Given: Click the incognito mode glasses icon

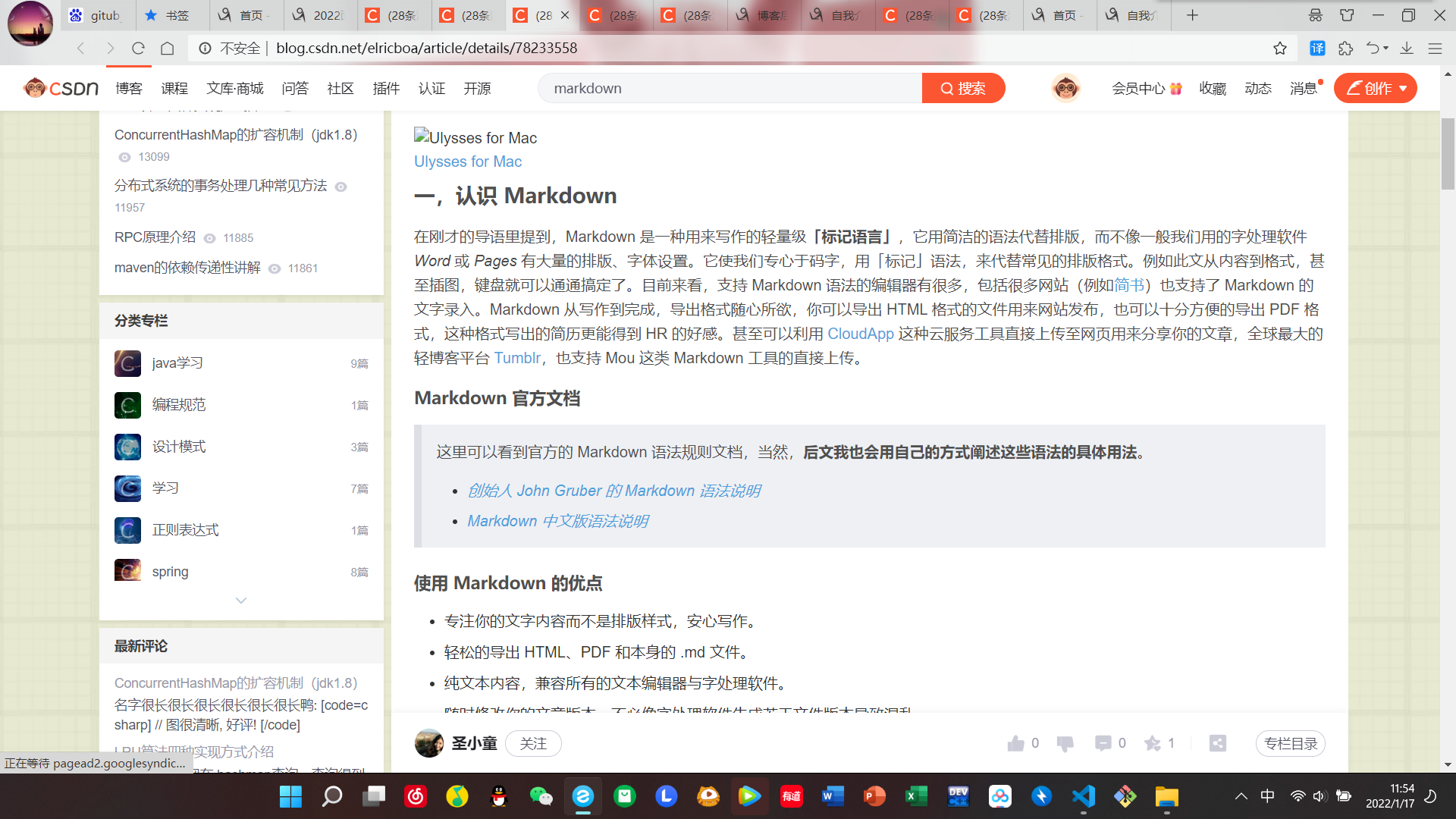Looking at the screenshot, I should click(x=1316, y=15).
